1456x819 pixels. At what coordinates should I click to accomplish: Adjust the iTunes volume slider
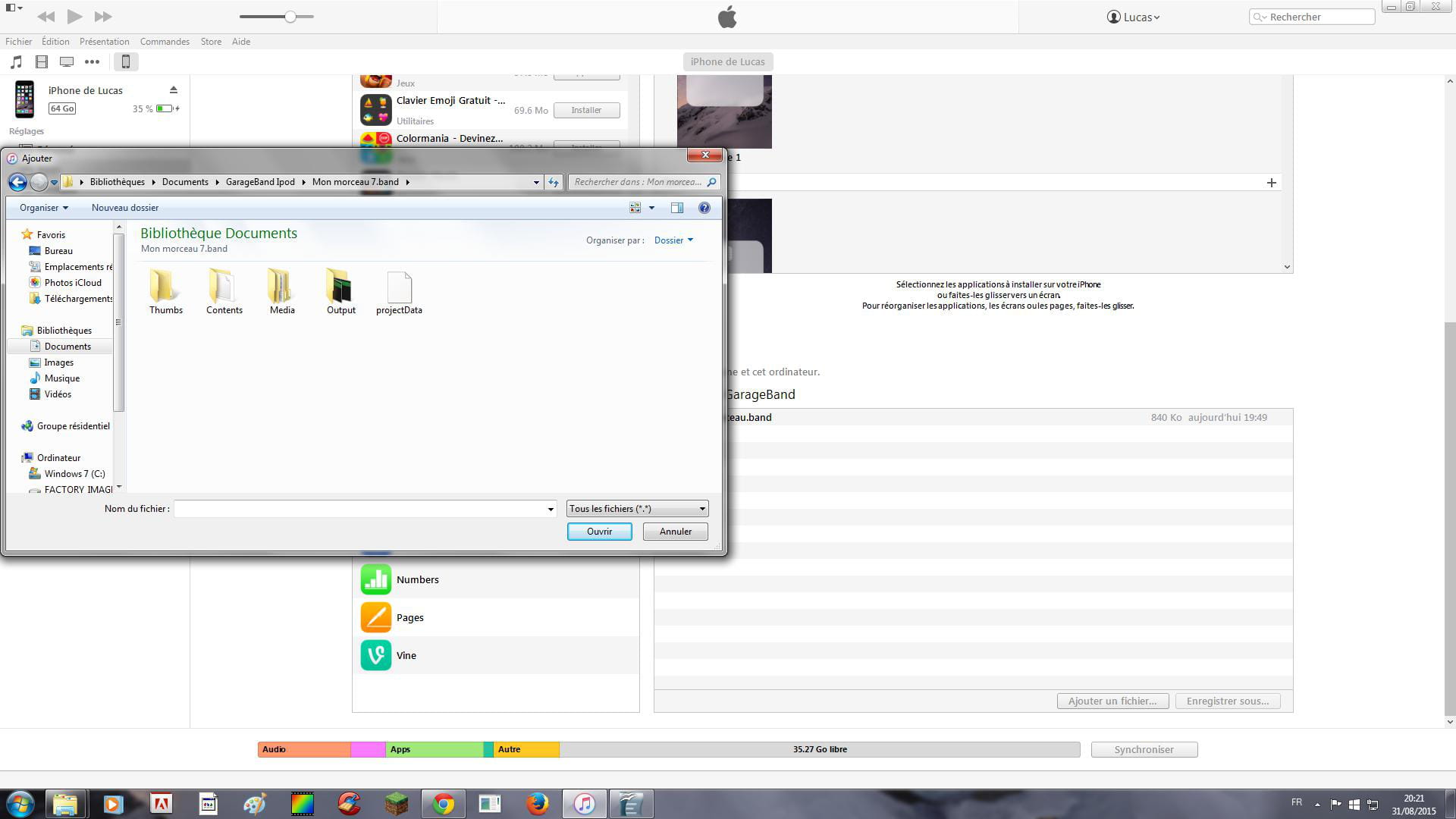point(290,17)
